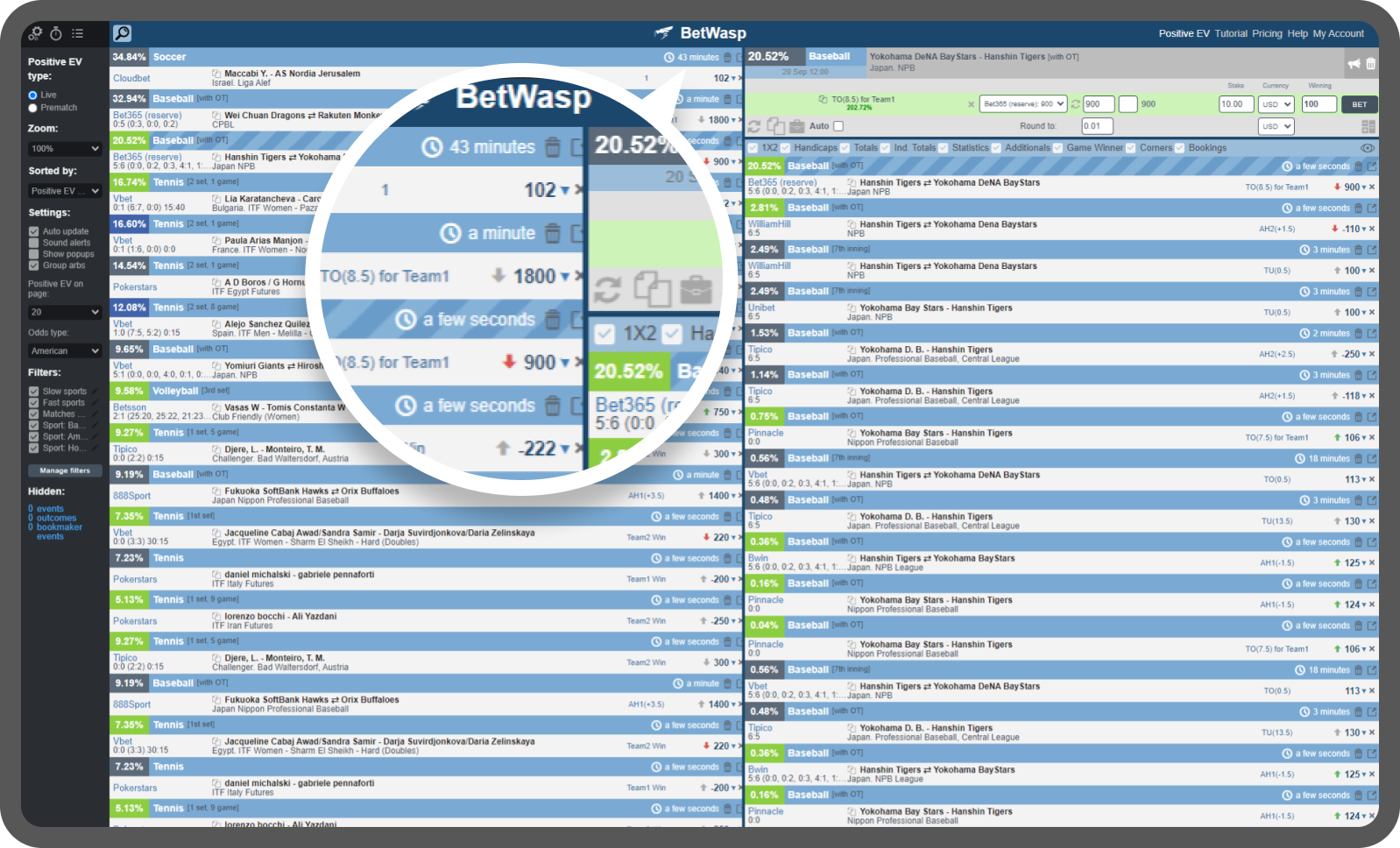The width and height of the screenshot is (1400, 848).
Task: Check the Auto checkbox in calculator
Action: pos(838,126)
